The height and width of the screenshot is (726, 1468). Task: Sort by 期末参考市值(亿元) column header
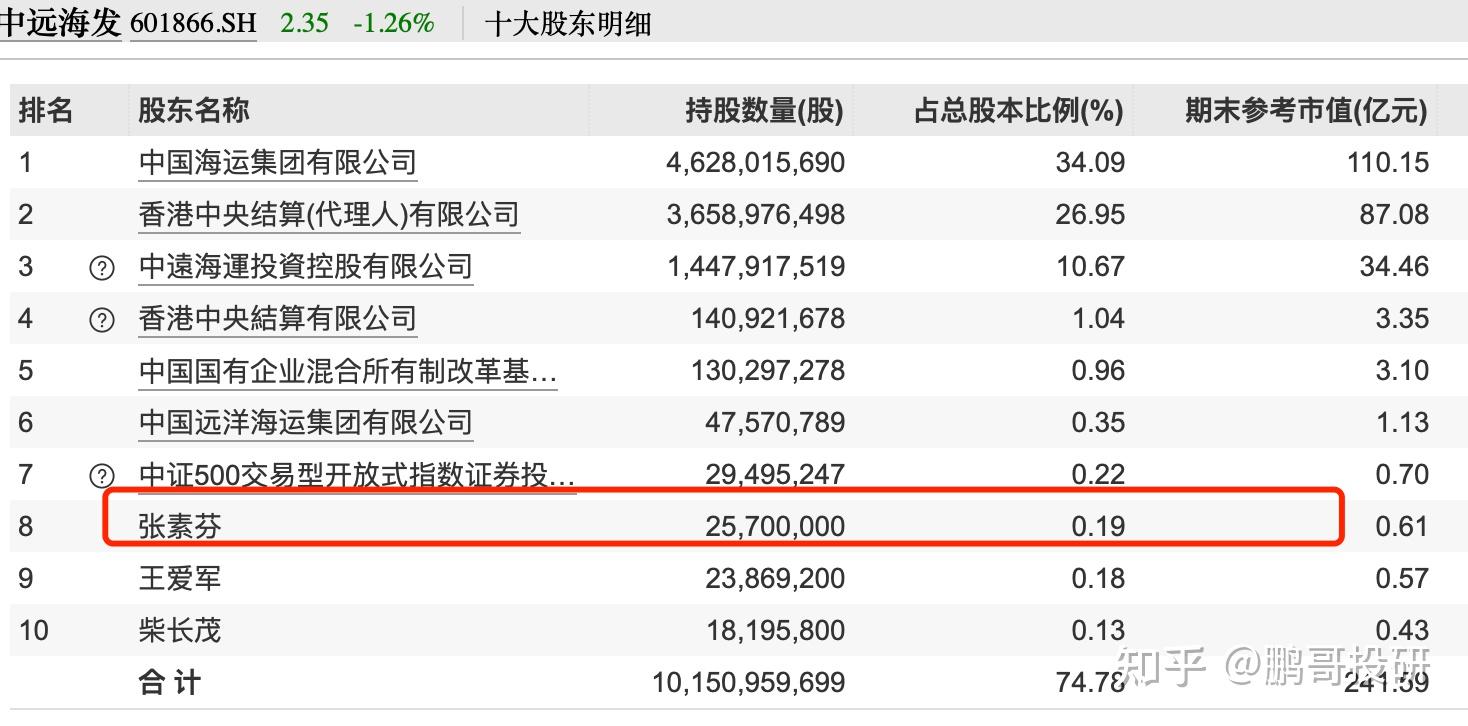1307,110
